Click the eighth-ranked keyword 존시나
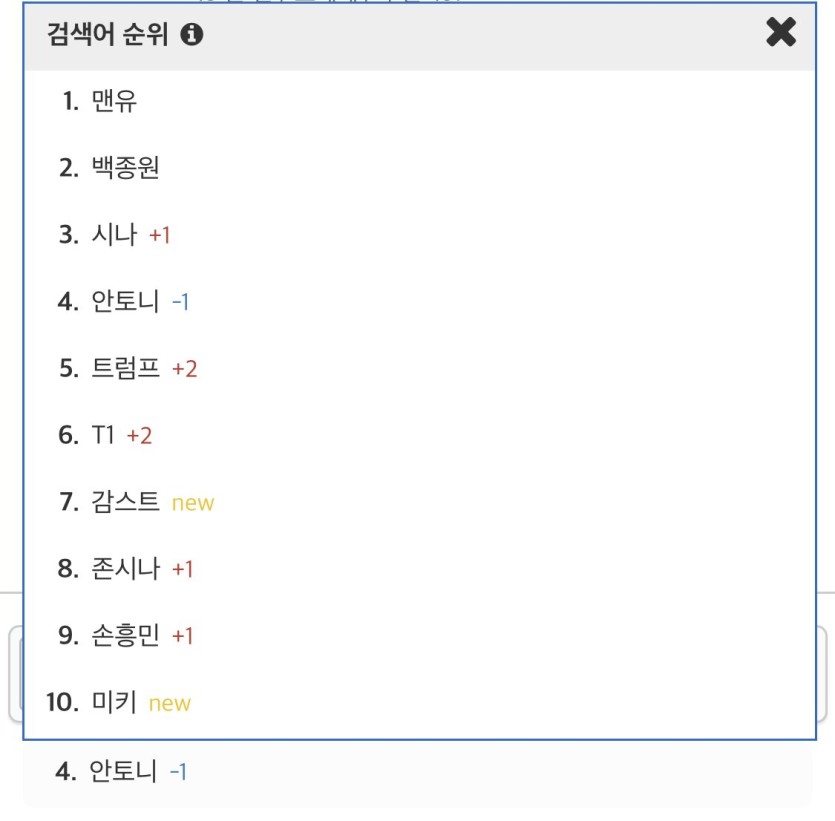The width and height of the screenshot is (835, 821). (x=125, y=569)
